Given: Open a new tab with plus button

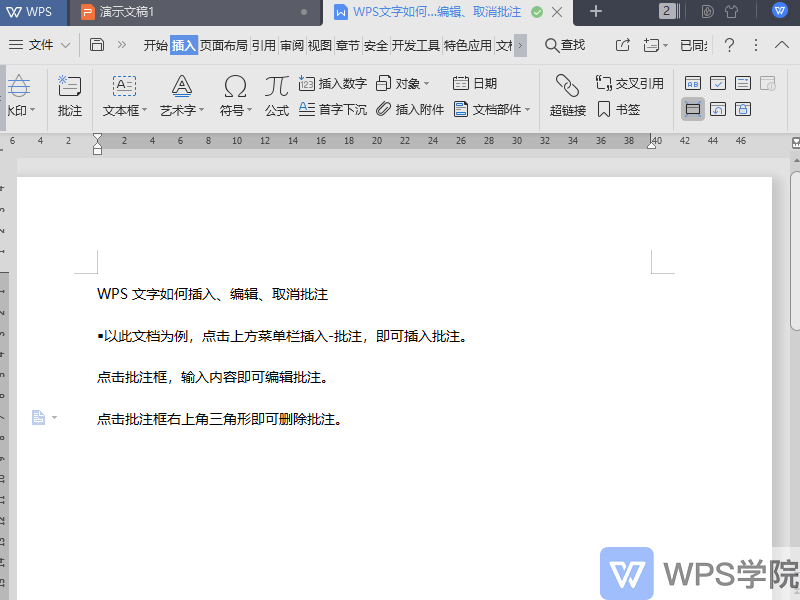Looking at the screenshot, I should coord(596,12).
